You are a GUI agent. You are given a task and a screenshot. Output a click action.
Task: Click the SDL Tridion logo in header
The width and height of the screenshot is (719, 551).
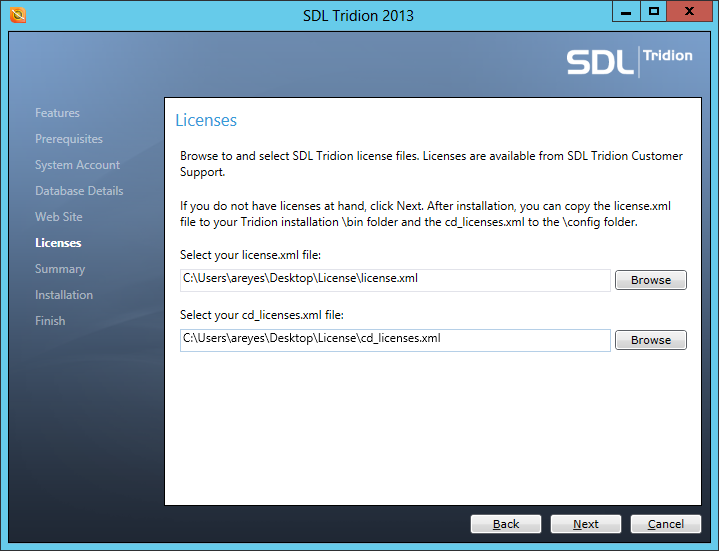(629, 61)
